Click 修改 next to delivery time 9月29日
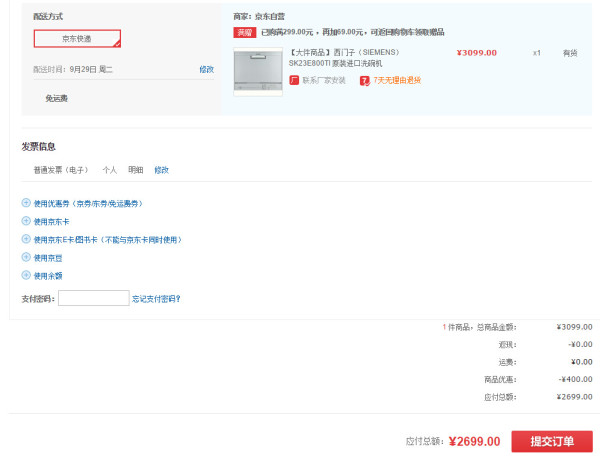The image size is (600, 456). tap(206, 69)
